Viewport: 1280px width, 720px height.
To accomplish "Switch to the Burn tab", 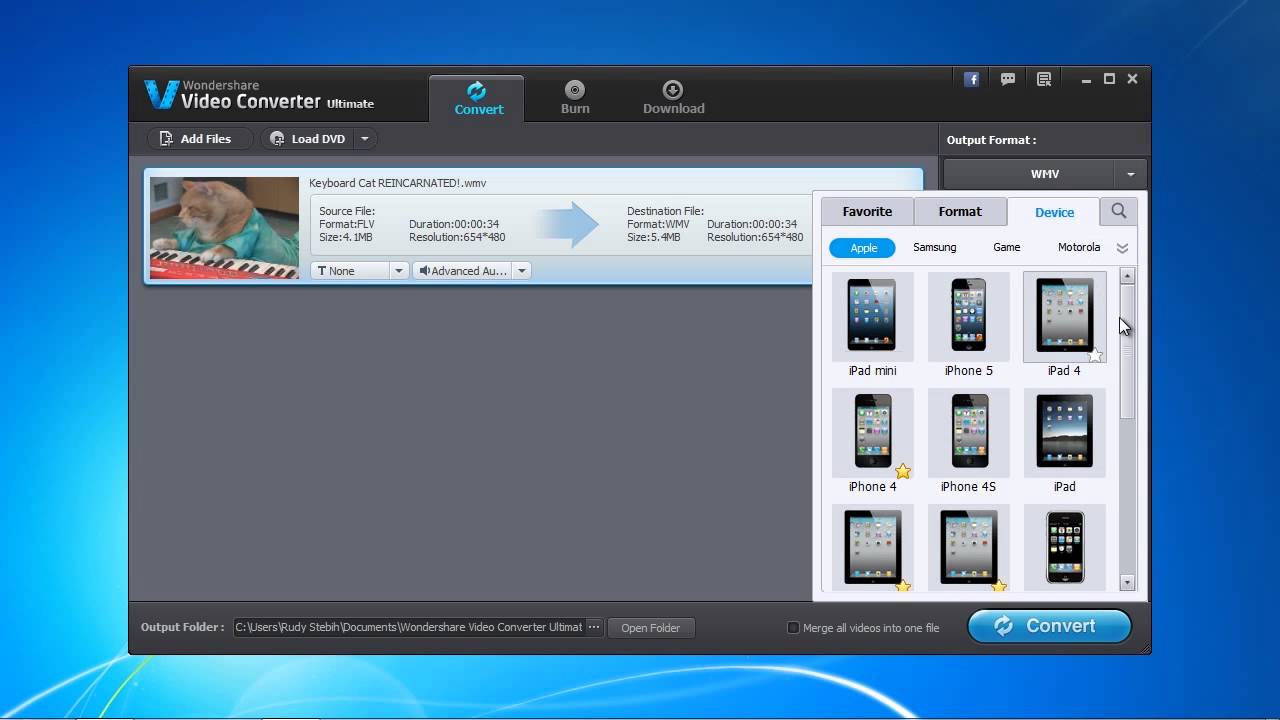I will pos(575,99).
